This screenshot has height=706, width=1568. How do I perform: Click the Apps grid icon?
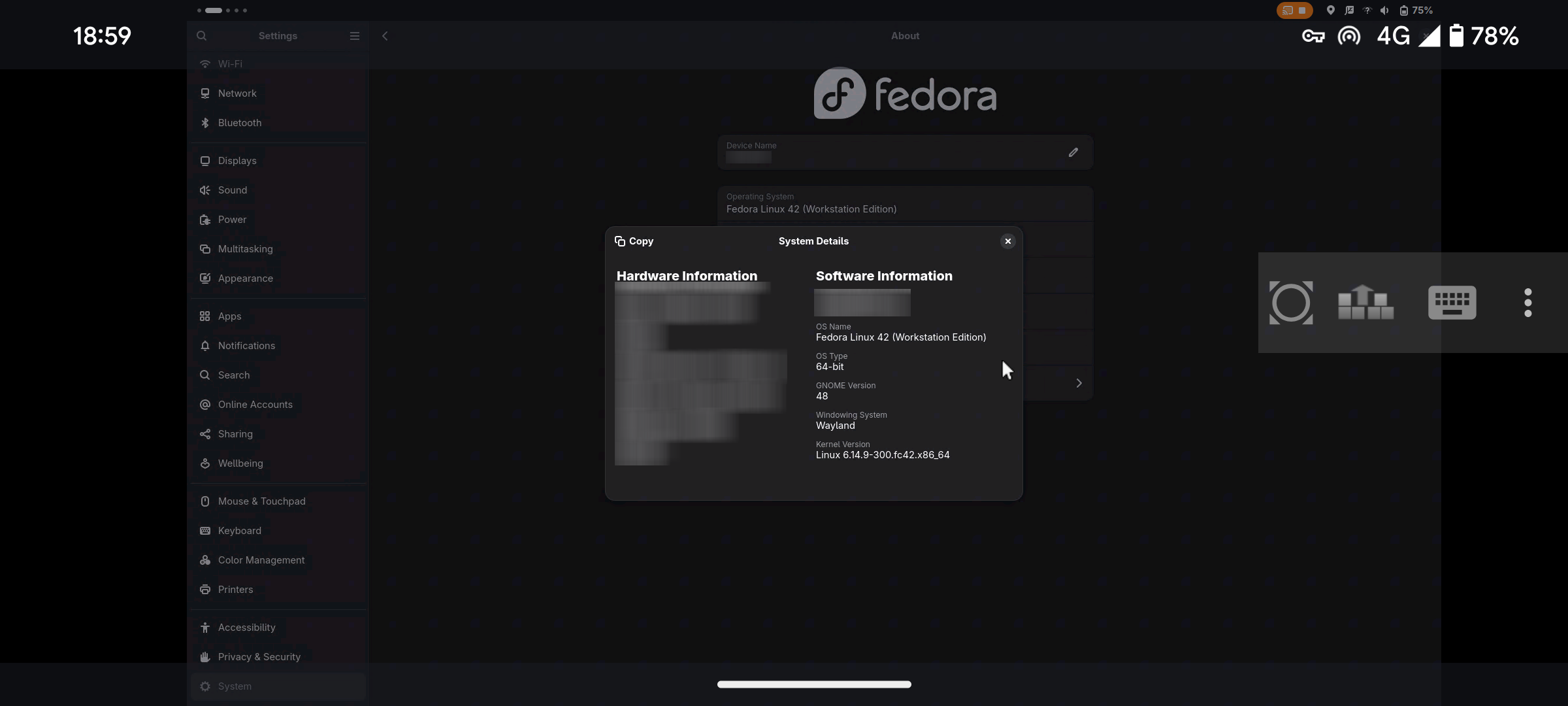coord(205,316)
